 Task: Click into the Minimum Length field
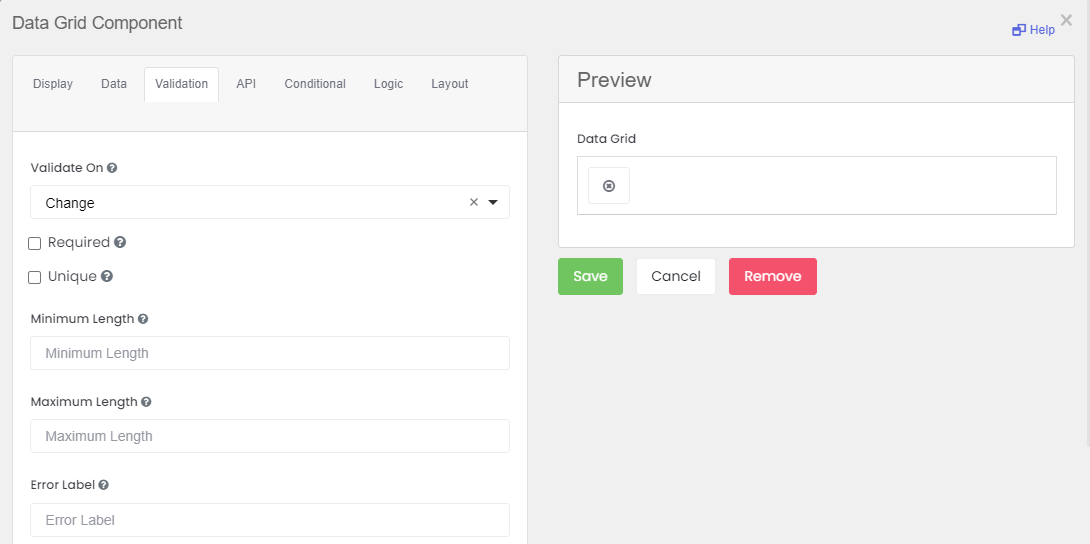point(270,353)
